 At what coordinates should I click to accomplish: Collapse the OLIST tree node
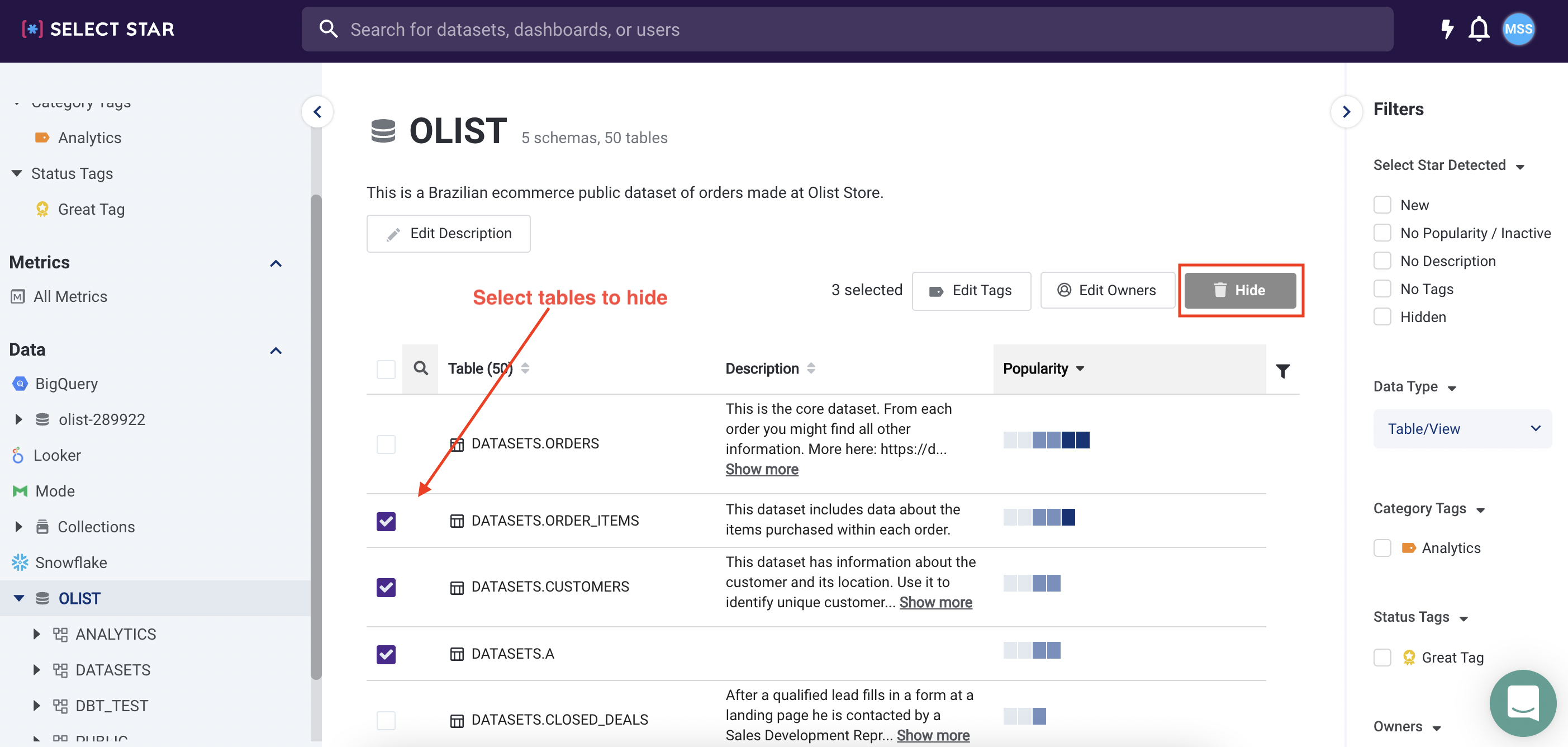coord(18,598)
